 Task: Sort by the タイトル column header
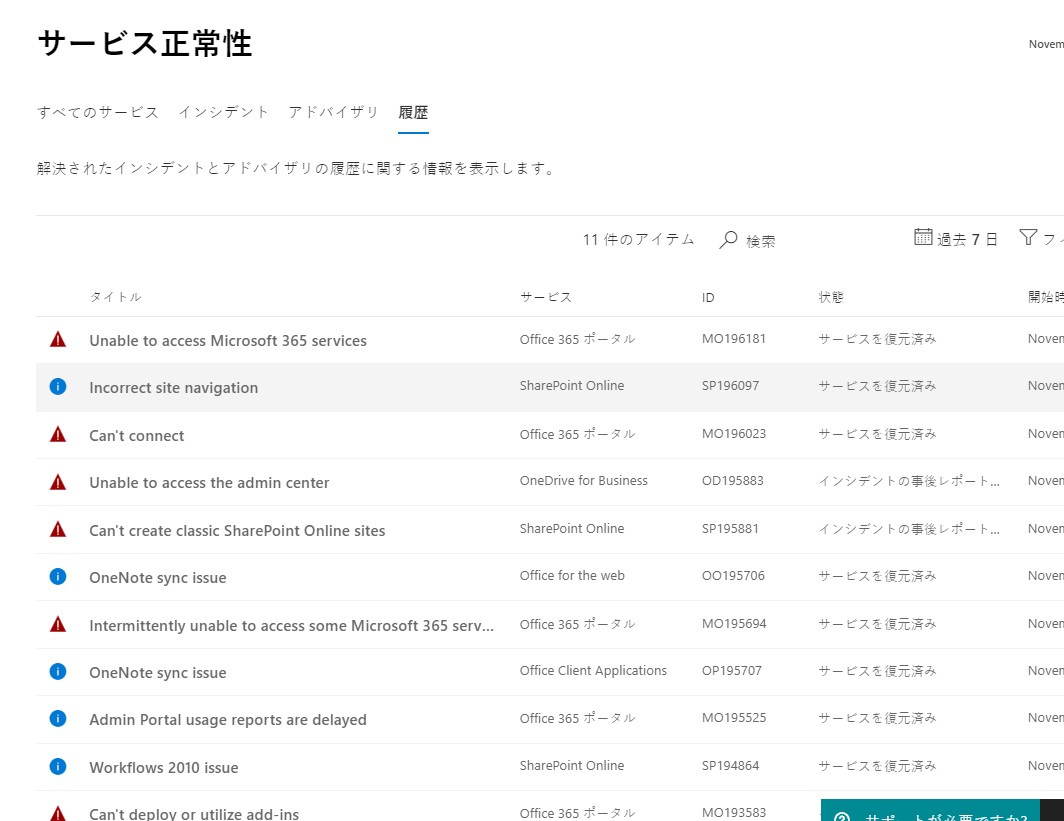click(116, 297)
